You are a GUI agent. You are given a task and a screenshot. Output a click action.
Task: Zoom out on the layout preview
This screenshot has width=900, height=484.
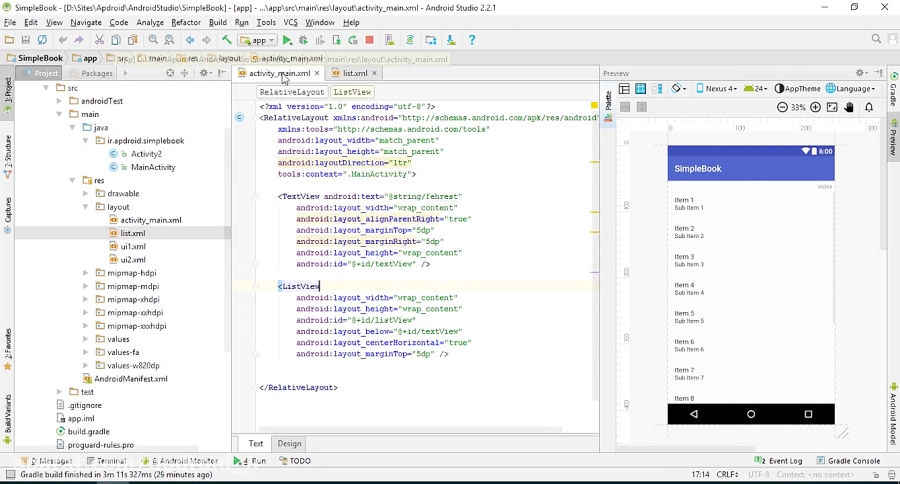click(x=782, y=107)
